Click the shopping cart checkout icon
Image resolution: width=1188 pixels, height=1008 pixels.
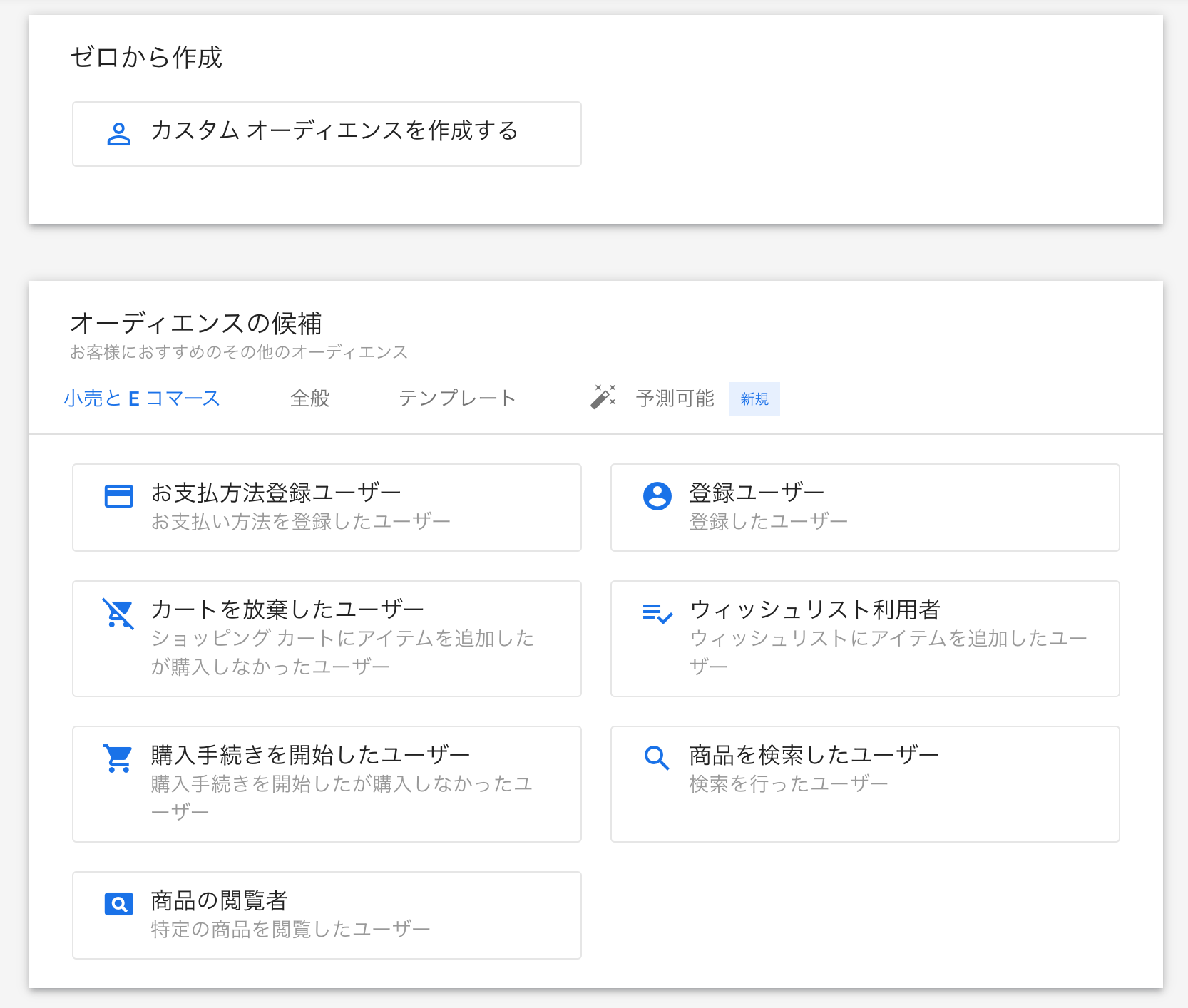(118, 758)
